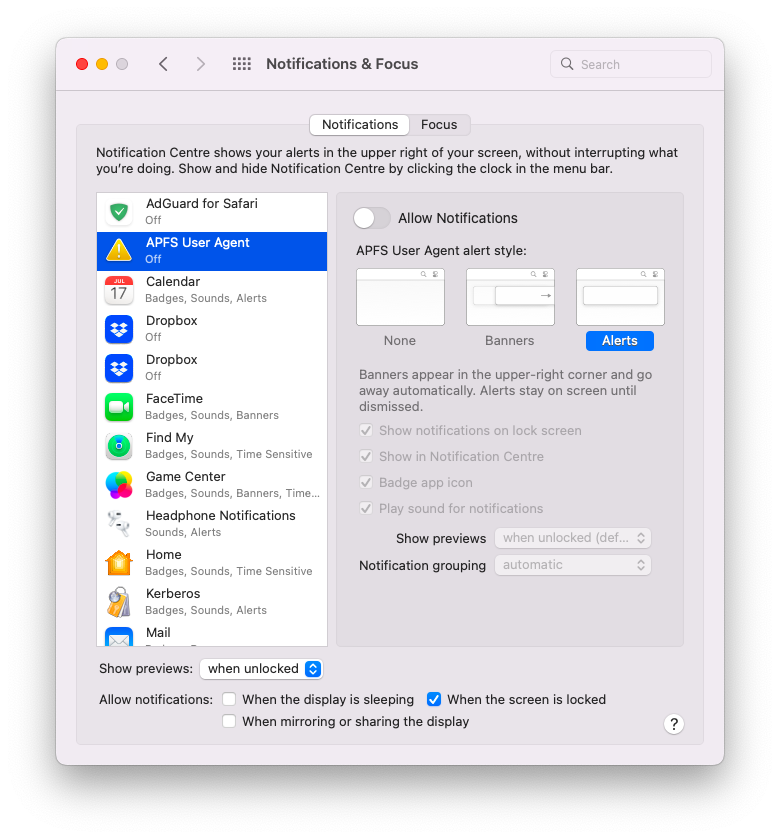Toggle Play sound for notifications checkbox

coord(366,508)
